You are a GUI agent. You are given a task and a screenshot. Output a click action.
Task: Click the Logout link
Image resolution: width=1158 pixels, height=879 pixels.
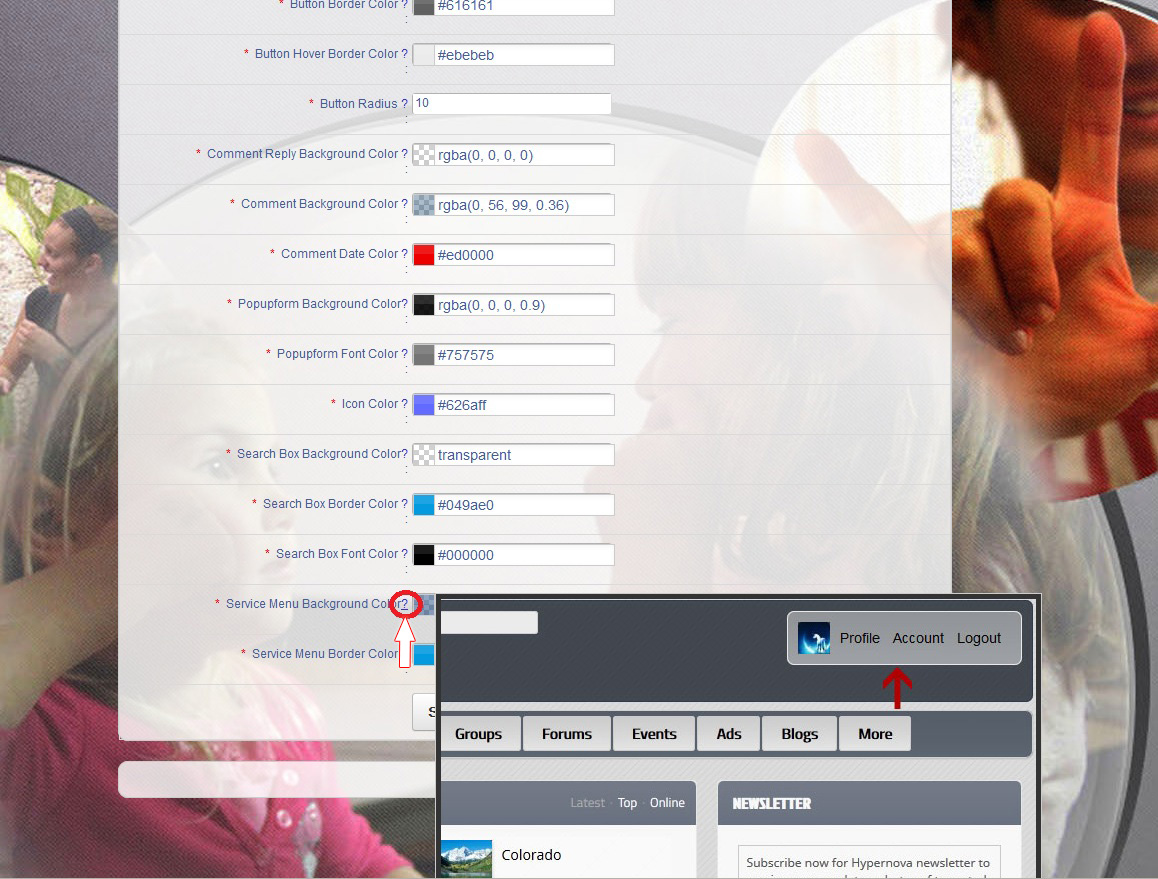[x=978, y=638]
